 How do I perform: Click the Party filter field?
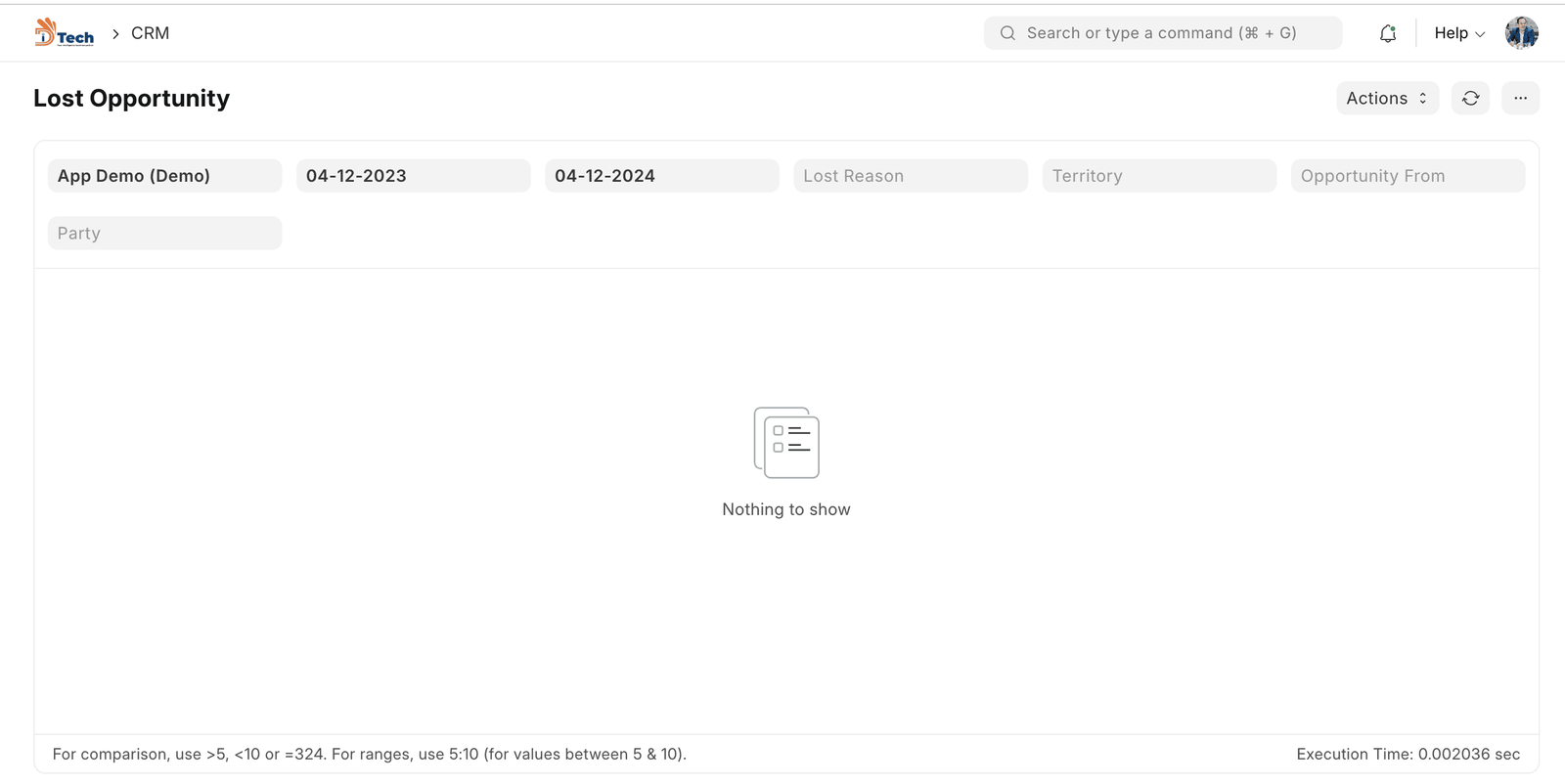[x=164, y=234]
